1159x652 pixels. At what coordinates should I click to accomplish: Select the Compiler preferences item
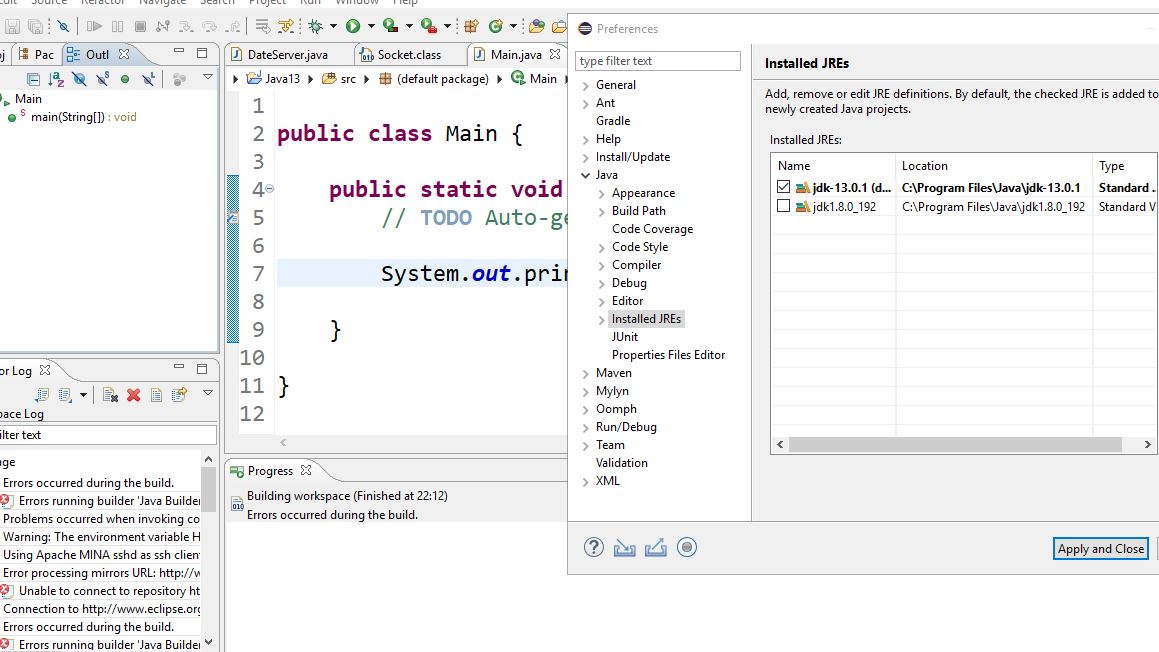tap(636, 265)
